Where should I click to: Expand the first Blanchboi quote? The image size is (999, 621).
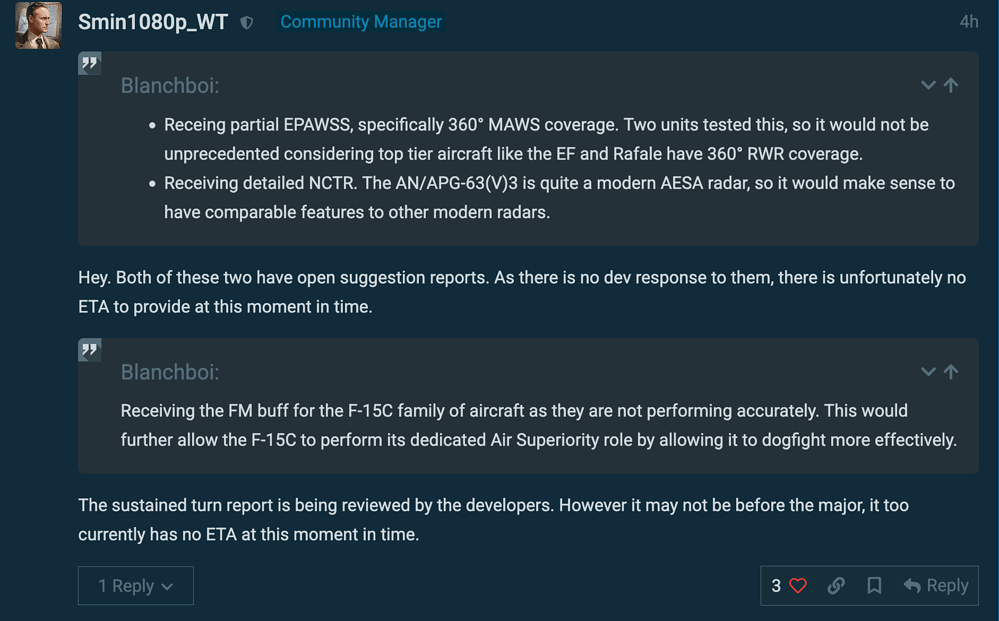(927, 86)
